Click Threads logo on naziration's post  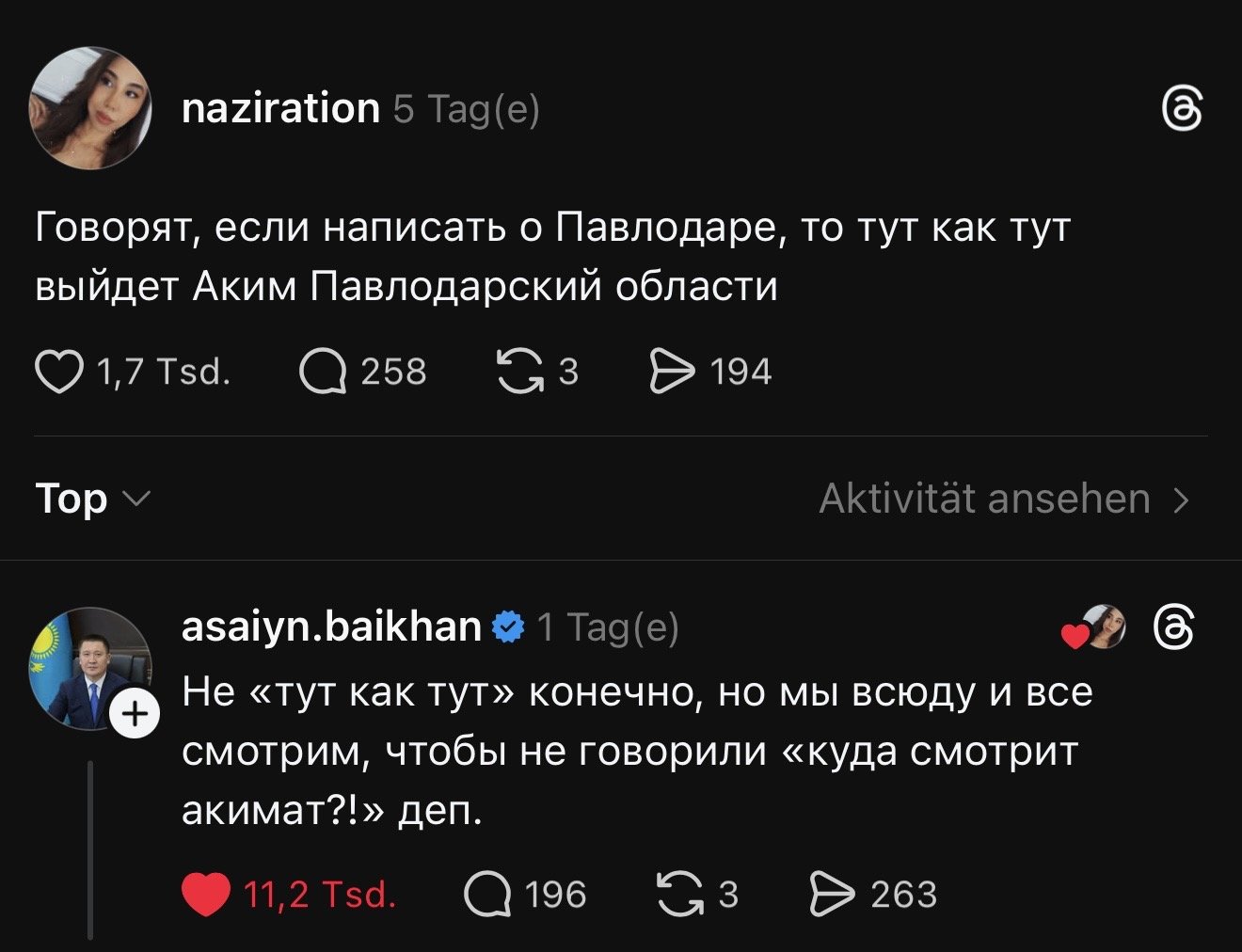coord(1183,109)
